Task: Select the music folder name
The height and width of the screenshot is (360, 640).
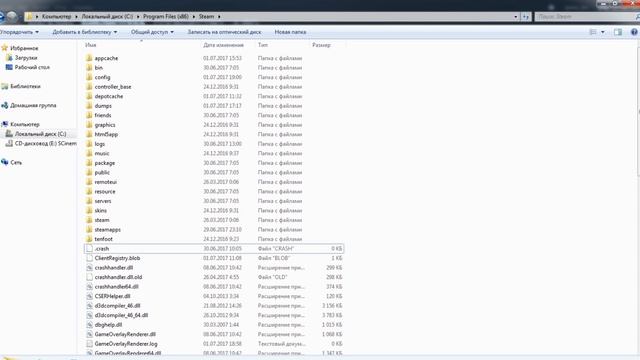Action: [x=102, y=153]
